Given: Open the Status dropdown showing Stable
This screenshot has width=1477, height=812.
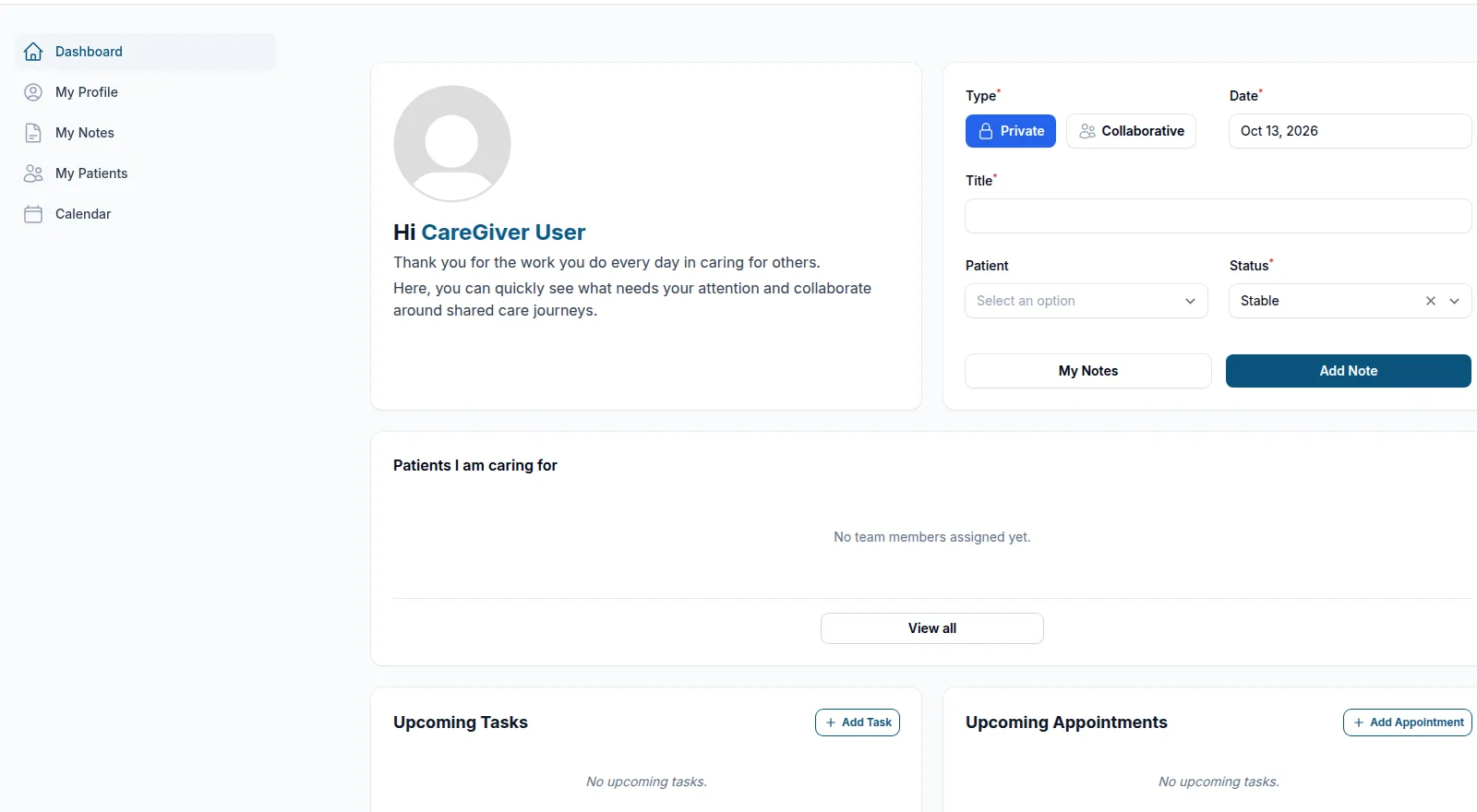Looking at the screenshot, I should tap(1350, 301).
